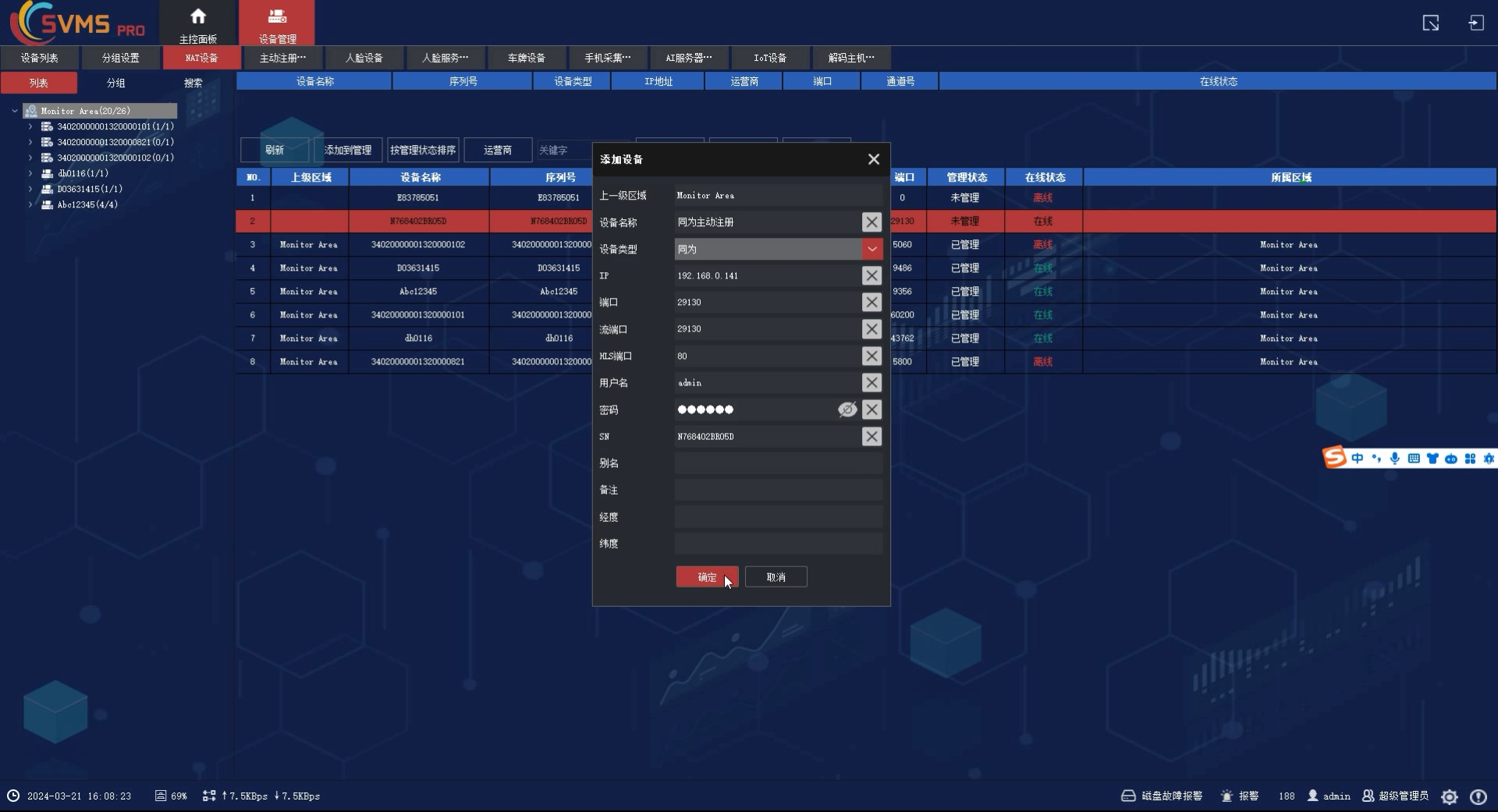Clear the IP address field
Image resolution: width=1498 pixels, height=812 pixels.
[871, 275]
